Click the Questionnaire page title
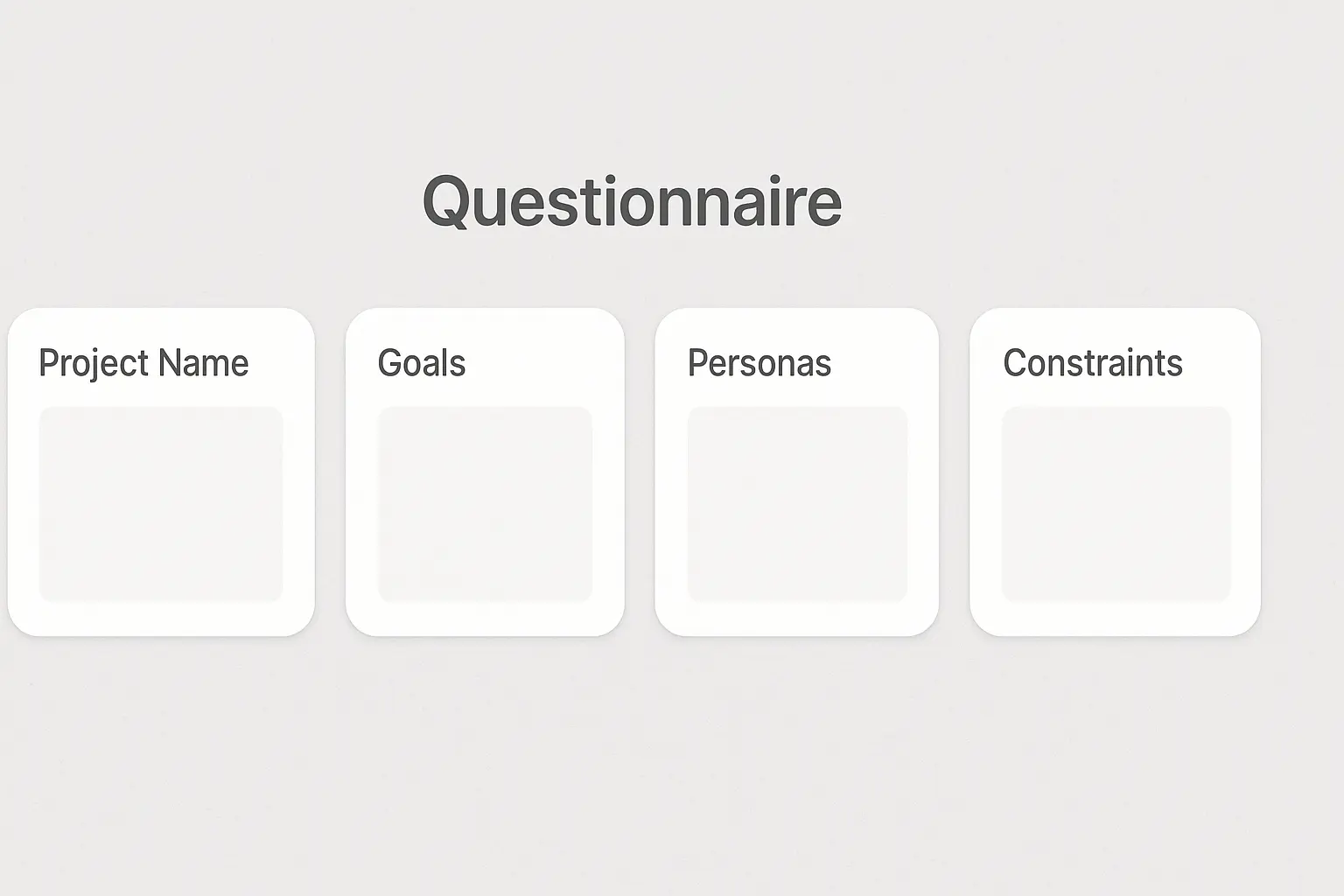Screen dimensions: 1344x896 point(632,201)
